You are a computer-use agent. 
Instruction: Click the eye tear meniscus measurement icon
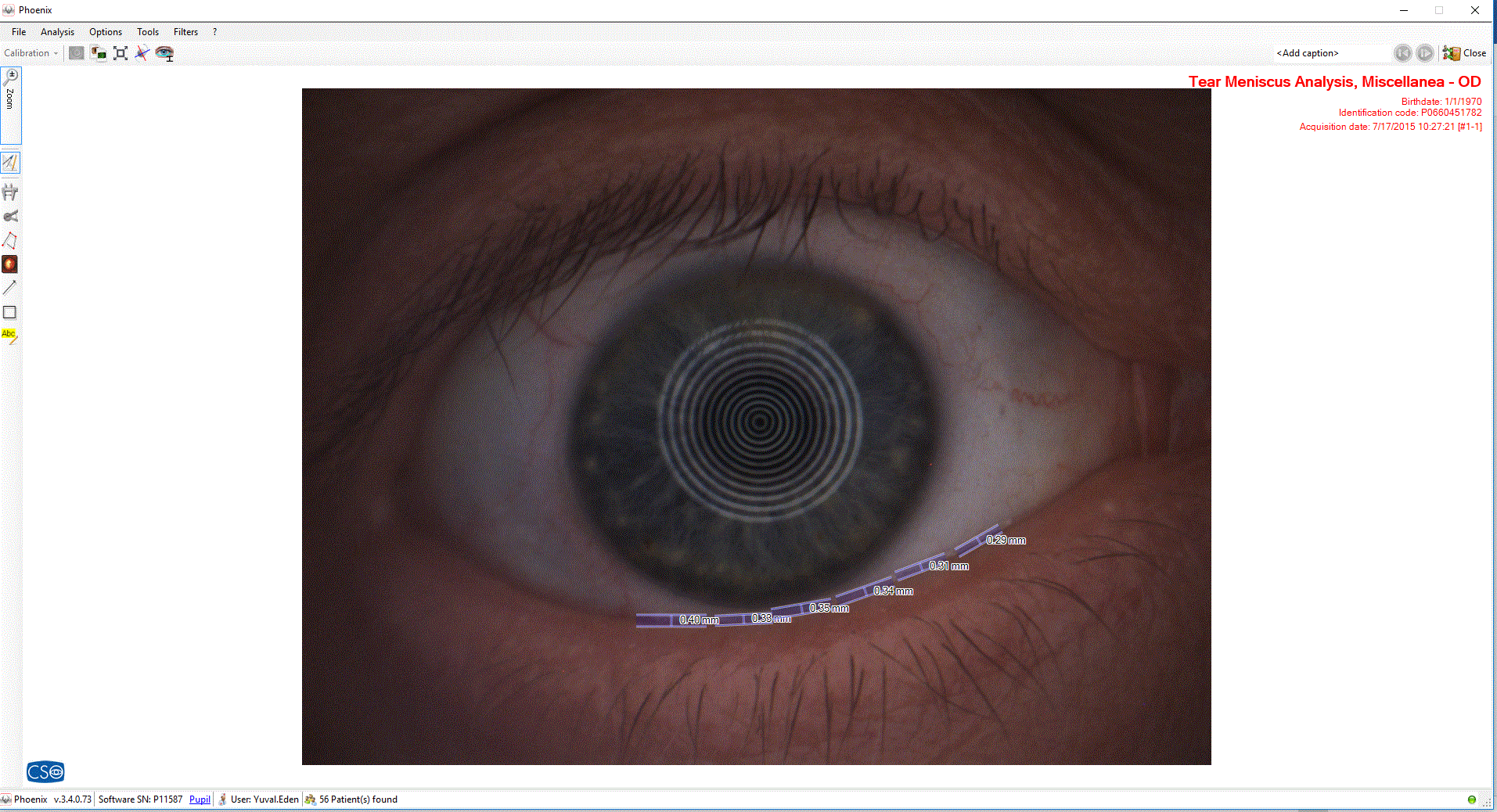164,53
